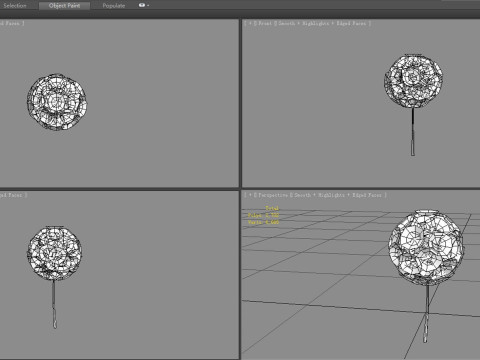Open Perspective viewport Smooth + Highlights shading menu
The image size is (480, 360).
338,195
